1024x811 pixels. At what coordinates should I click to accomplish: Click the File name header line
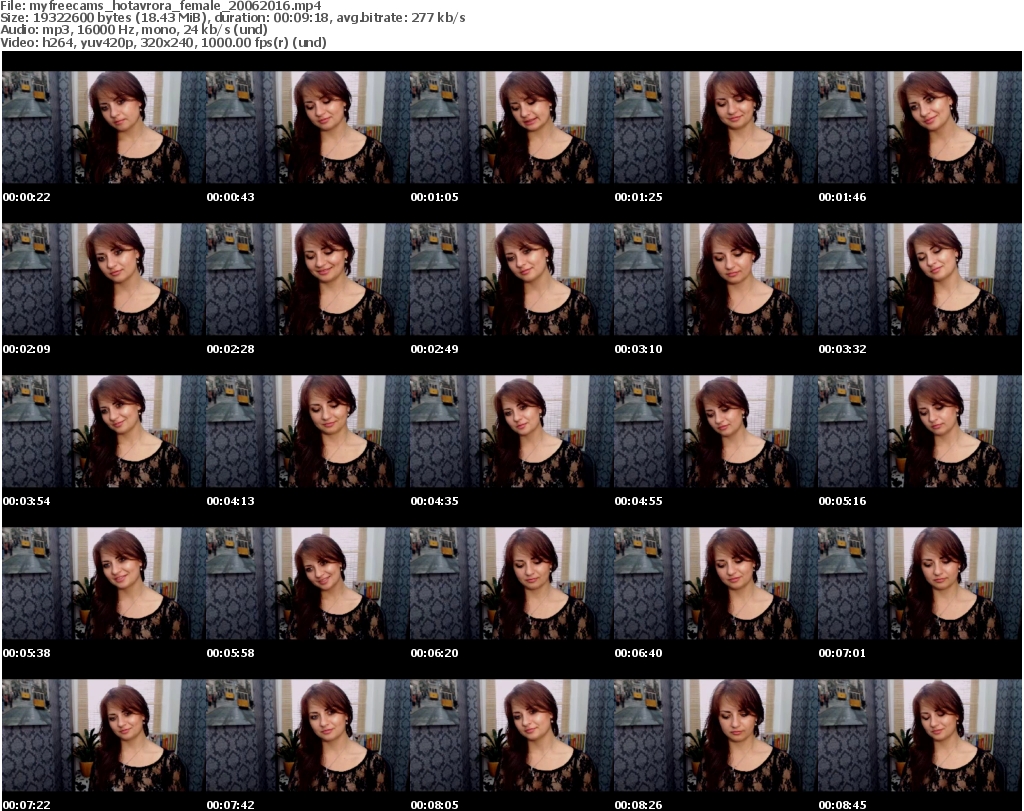161,6
